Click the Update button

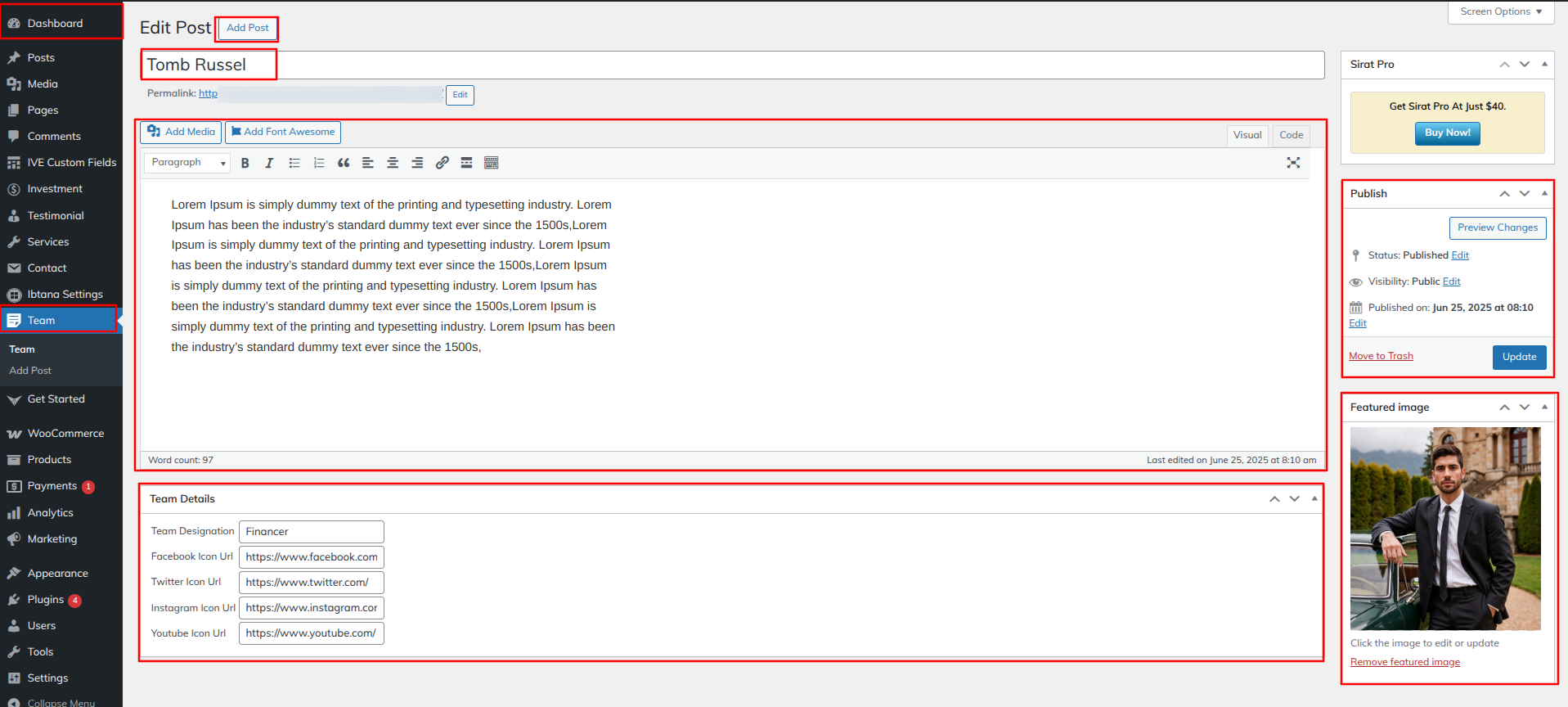point(1518,357)
